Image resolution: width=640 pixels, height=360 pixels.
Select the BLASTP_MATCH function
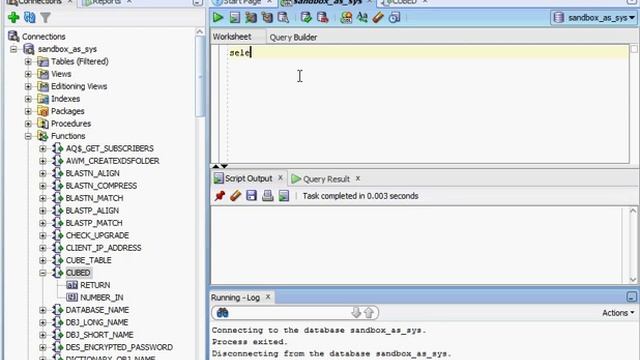pos(94,223)
